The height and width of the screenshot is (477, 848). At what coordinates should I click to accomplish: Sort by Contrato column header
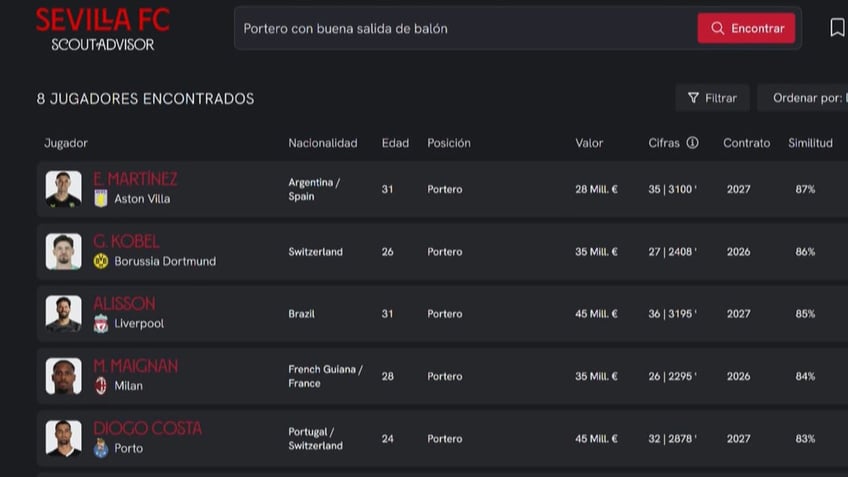click(747, 143)
